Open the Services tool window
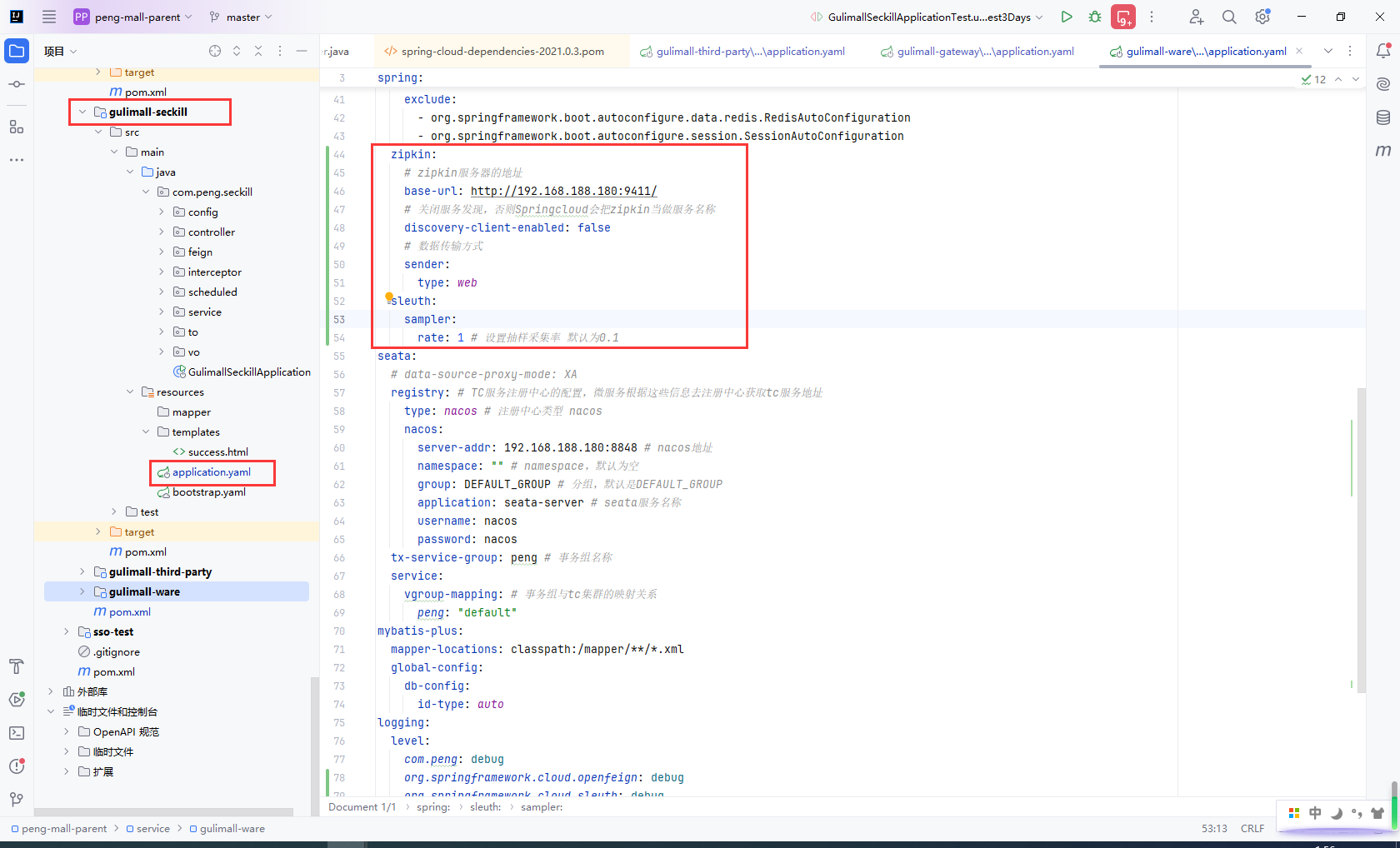1400x848 pixels. pyautogui.click(x=17, y=700)
